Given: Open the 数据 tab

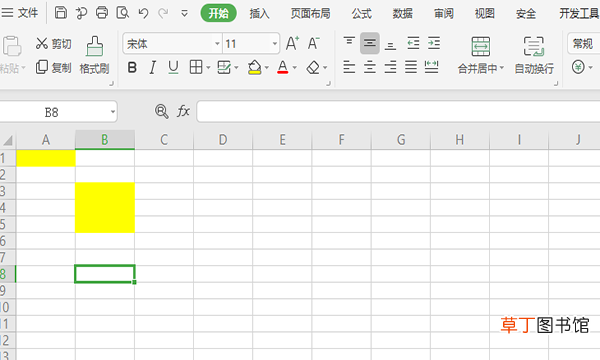Looking at the screenshot, I should tap(403, 13).
